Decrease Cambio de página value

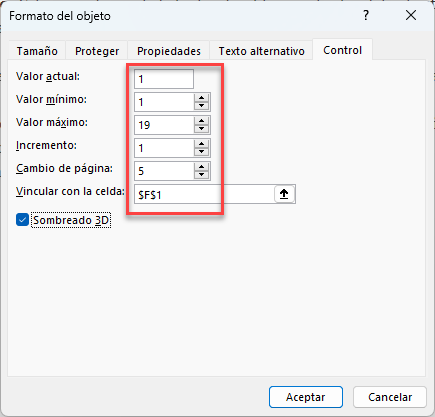201,175
